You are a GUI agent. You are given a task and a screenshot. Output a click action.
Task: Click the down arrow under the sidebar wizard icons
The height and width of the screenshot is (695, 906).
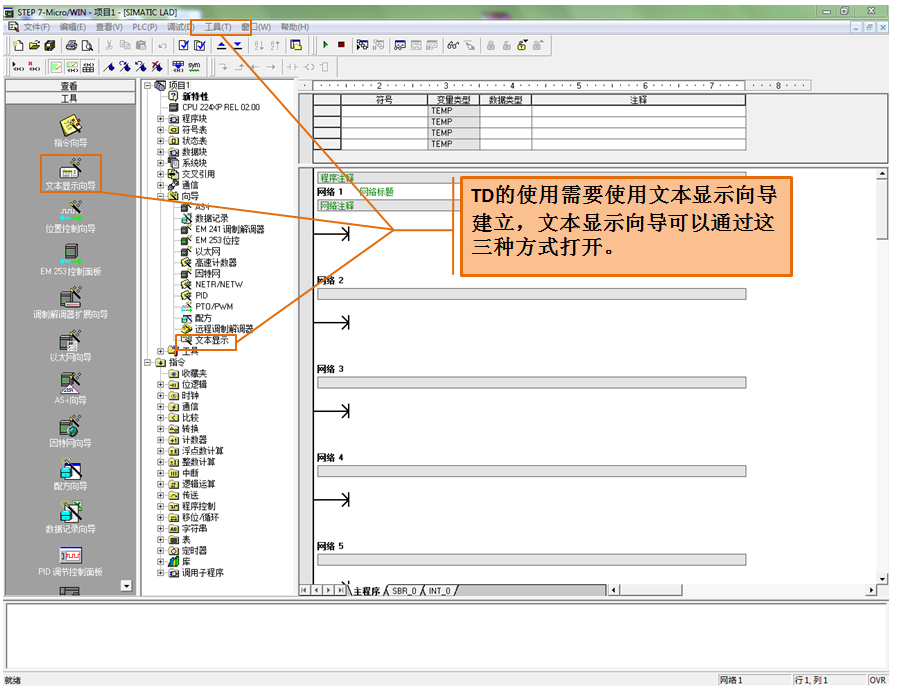tap(126, 586)
